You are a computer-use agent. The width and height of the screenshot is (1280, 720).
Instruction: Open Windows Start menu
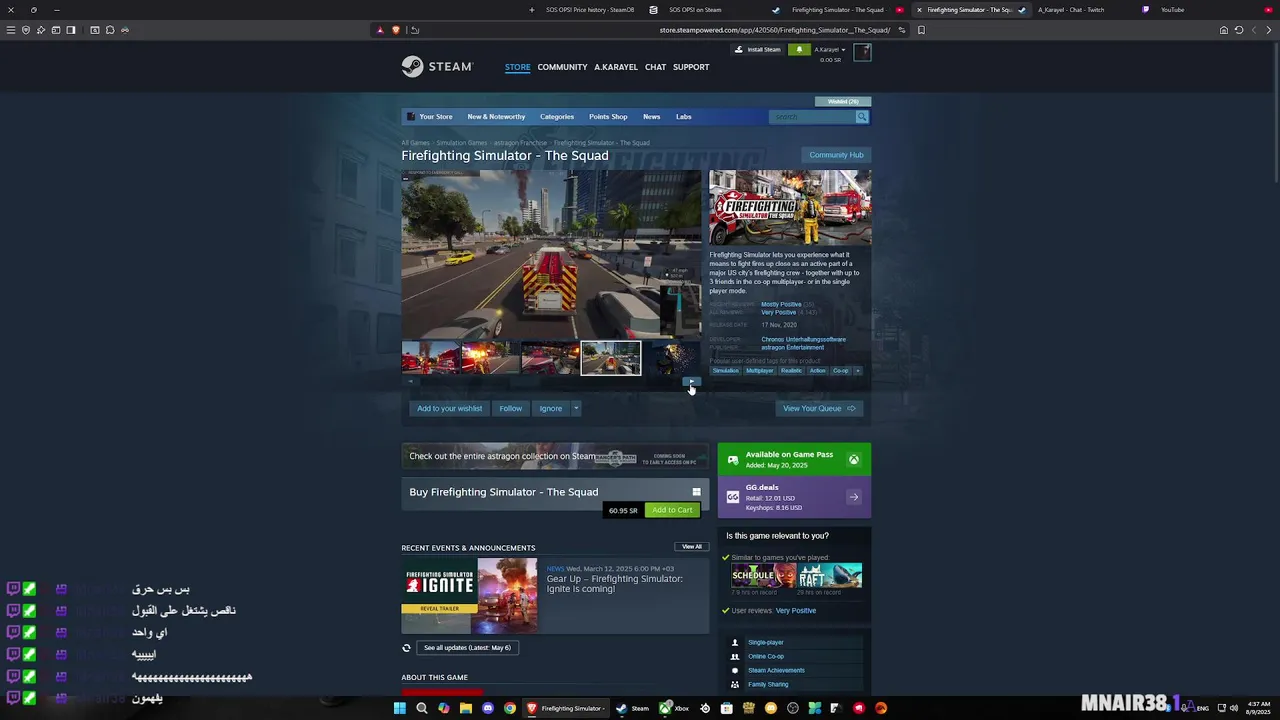[399, 708]
